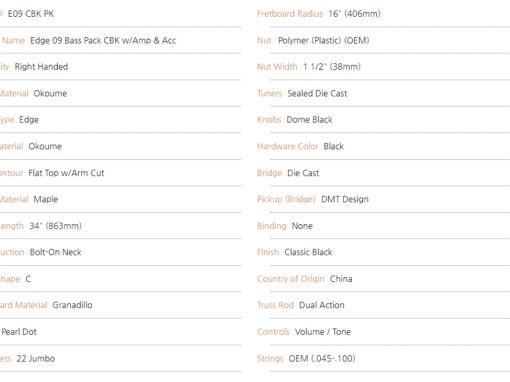Click the Fretboard Radius label
510x382 pixels.
tap(290, 14)
